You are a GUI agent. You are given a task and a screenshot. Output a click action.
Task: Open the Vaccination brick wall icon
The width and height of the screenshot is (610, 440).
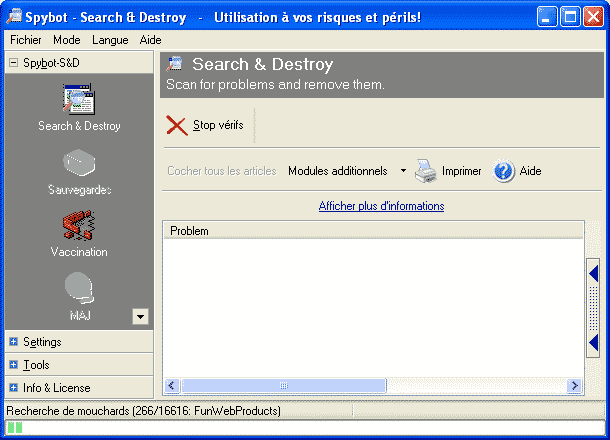(x=79, y=225)
